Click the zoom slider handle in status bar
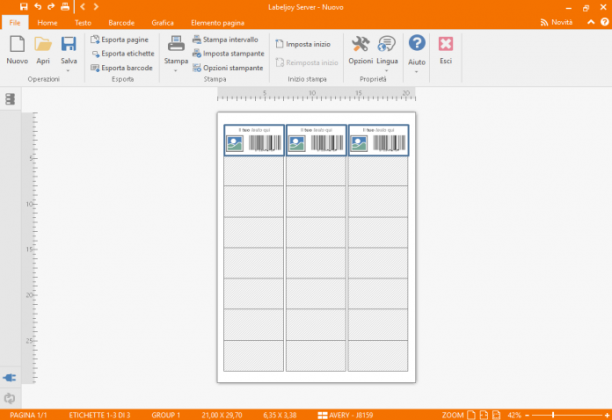 [553, 415]
